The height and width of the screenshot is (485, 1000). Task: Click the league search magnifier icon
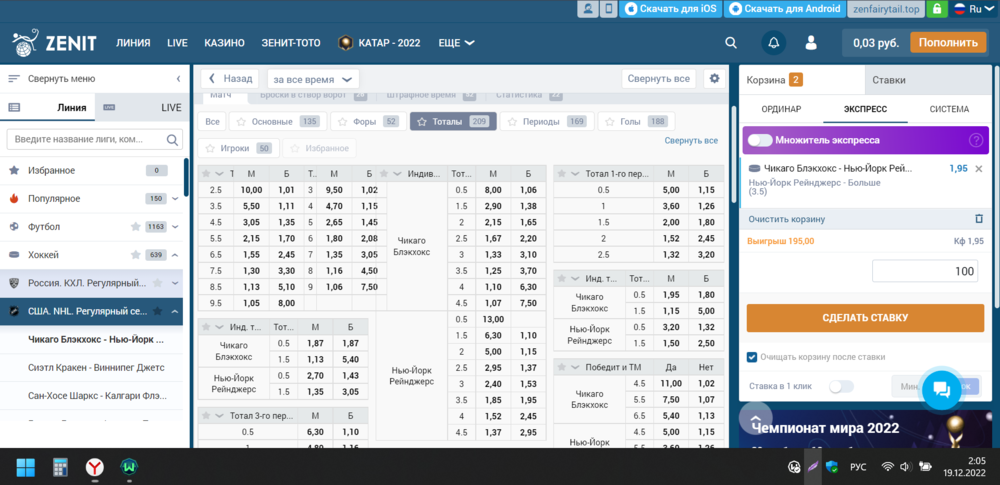pos(172,140)
